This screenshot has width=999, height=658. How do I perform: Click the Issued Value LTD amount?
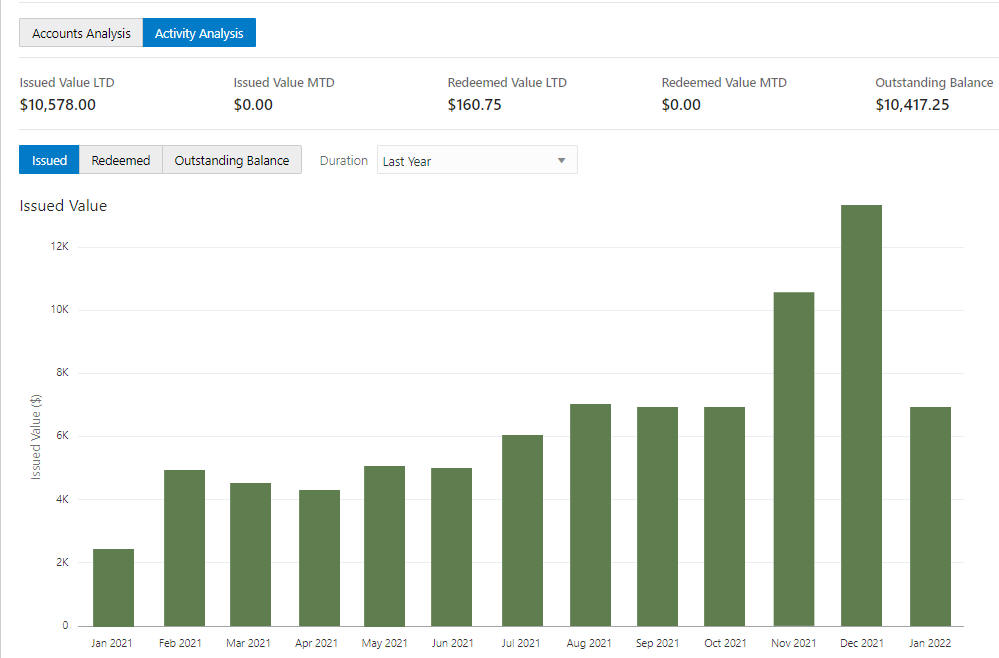click(x=57, y=104)
